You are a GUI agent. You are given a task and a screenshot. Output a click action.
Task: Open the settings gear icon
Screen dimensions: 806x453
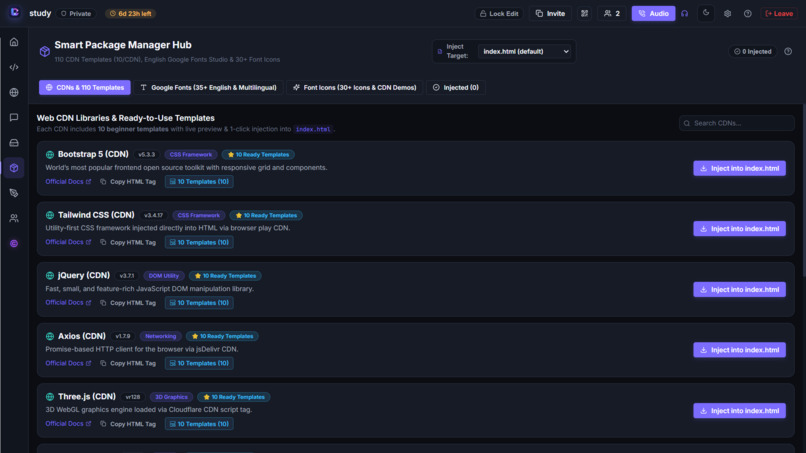(727, 14)
